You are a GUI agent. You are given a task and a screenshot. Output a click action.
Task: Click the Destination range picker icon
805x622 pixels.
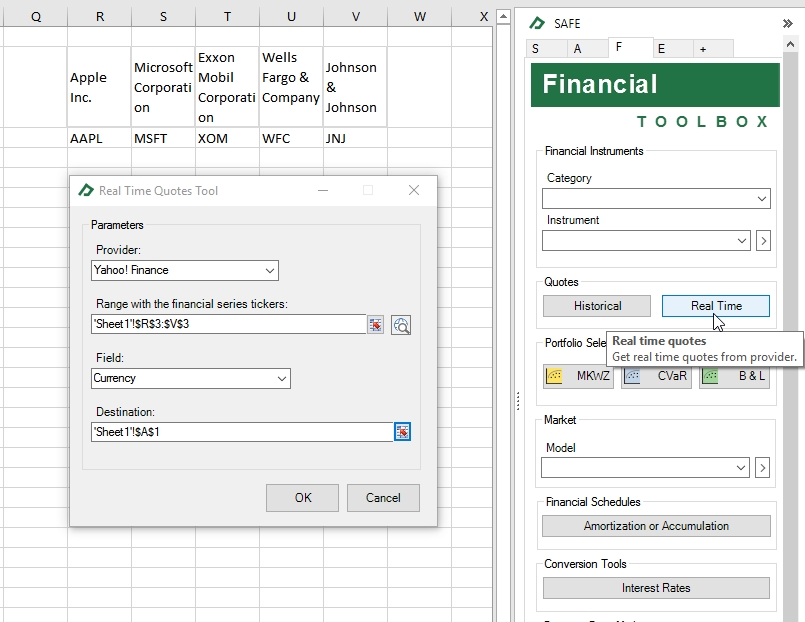pyautogui.click(x=402, y=431)
